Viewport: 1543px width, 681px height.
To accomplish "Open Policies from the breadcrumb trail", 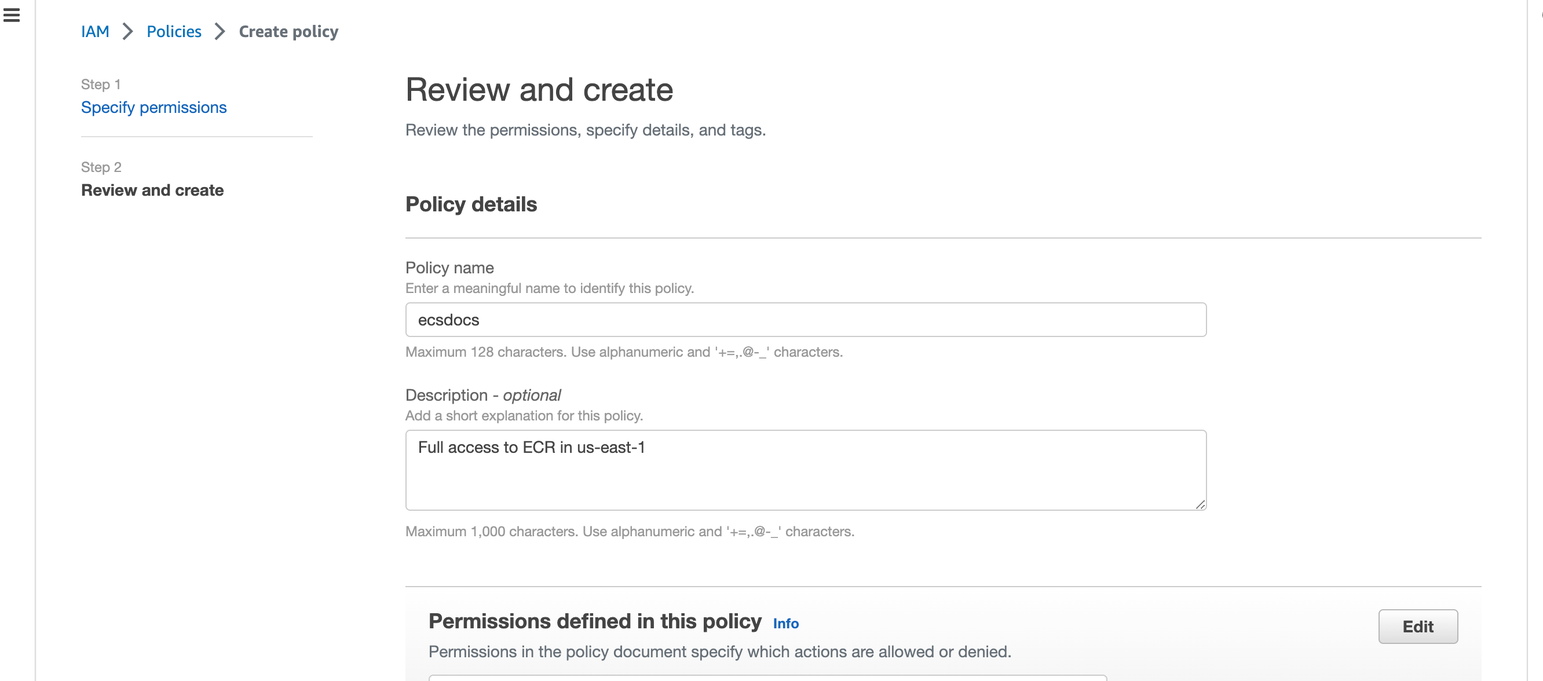I will click(173, 31).
